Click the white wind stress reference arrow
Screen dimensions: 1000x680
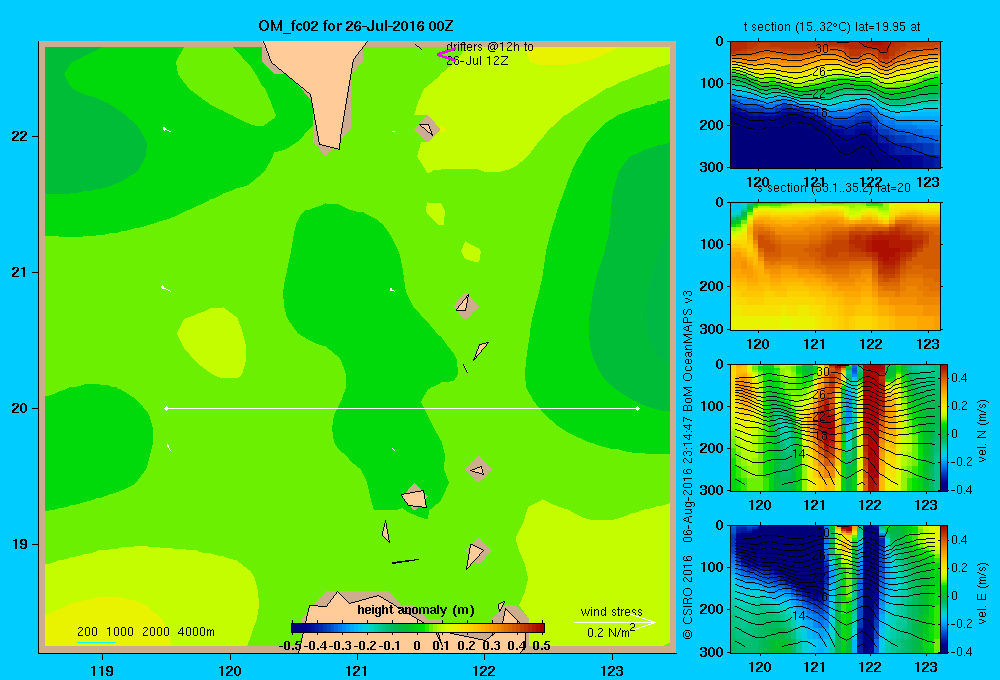click(615, 622)
